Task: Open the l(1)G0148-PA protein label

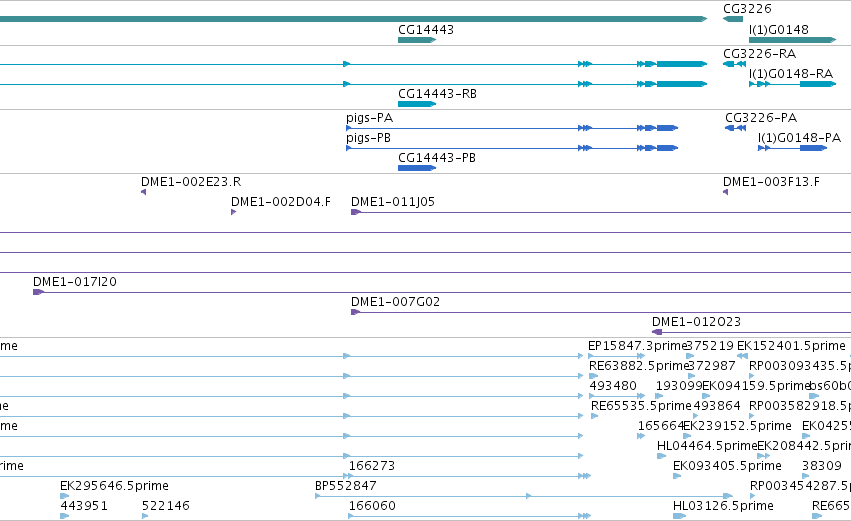Action: click(x=799, y=138)
